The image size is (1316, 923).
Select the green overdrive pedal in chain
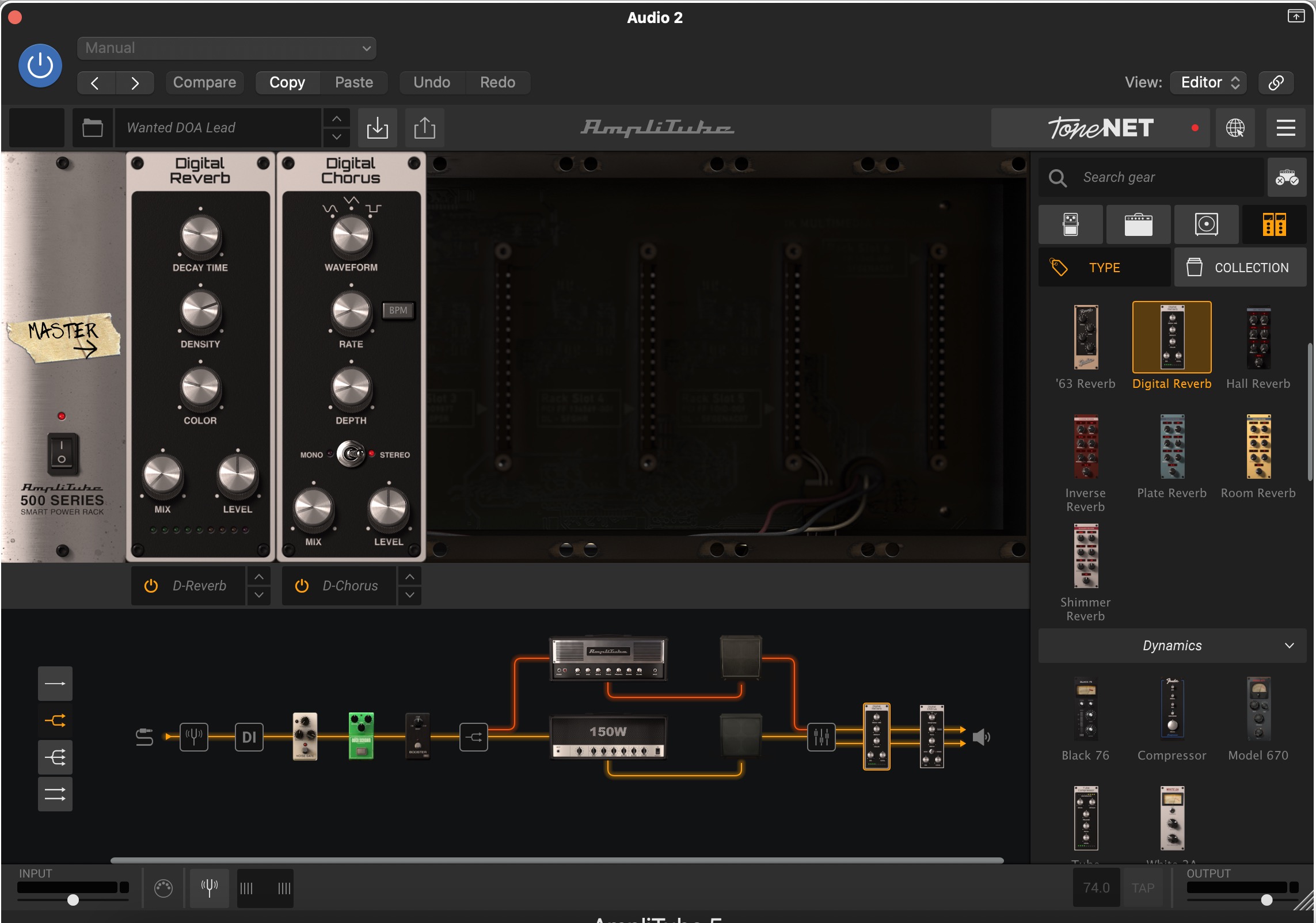(362, 736)
